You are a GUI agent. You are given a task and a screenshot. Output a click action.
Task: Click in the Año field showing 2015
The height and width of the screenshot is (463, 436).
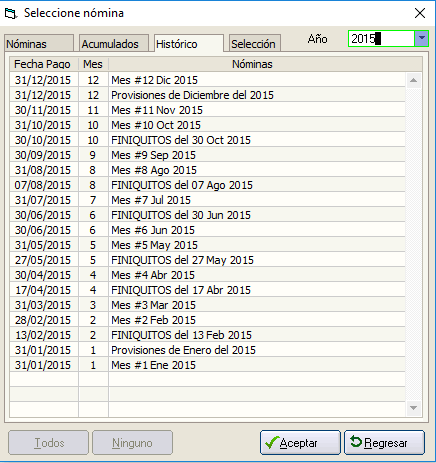[381, 39]
